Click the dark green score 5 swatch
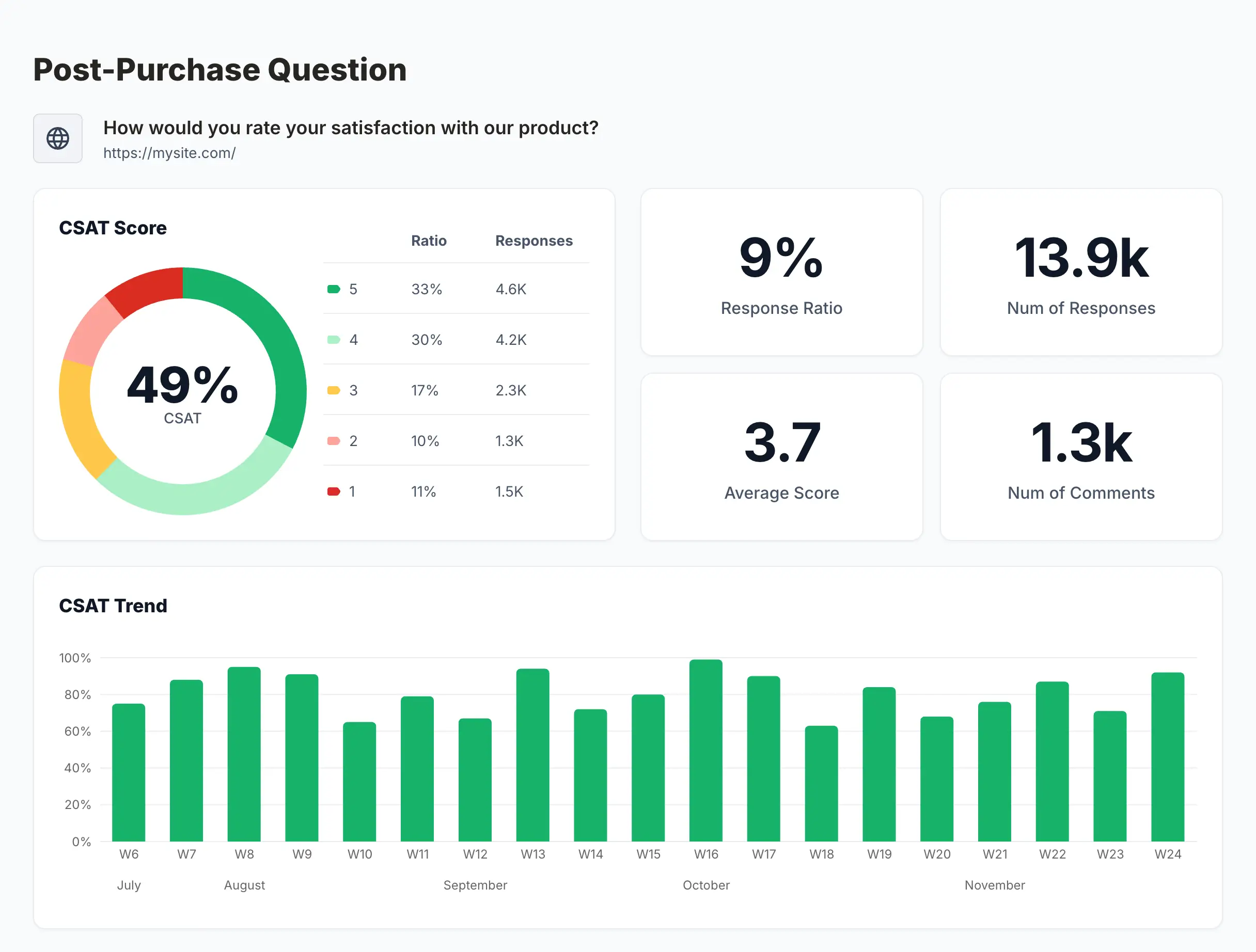This screenshot has height=952, width=1256. (333, 290)
